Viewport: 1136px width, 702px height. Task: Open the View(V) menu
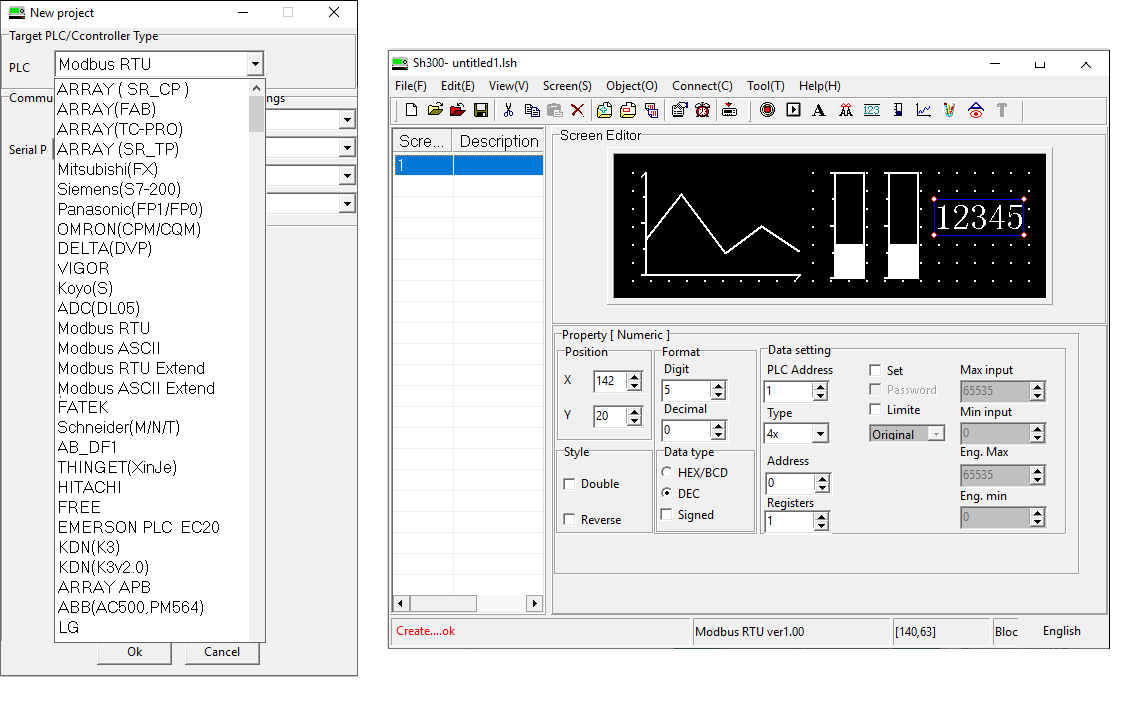point(509,85)
